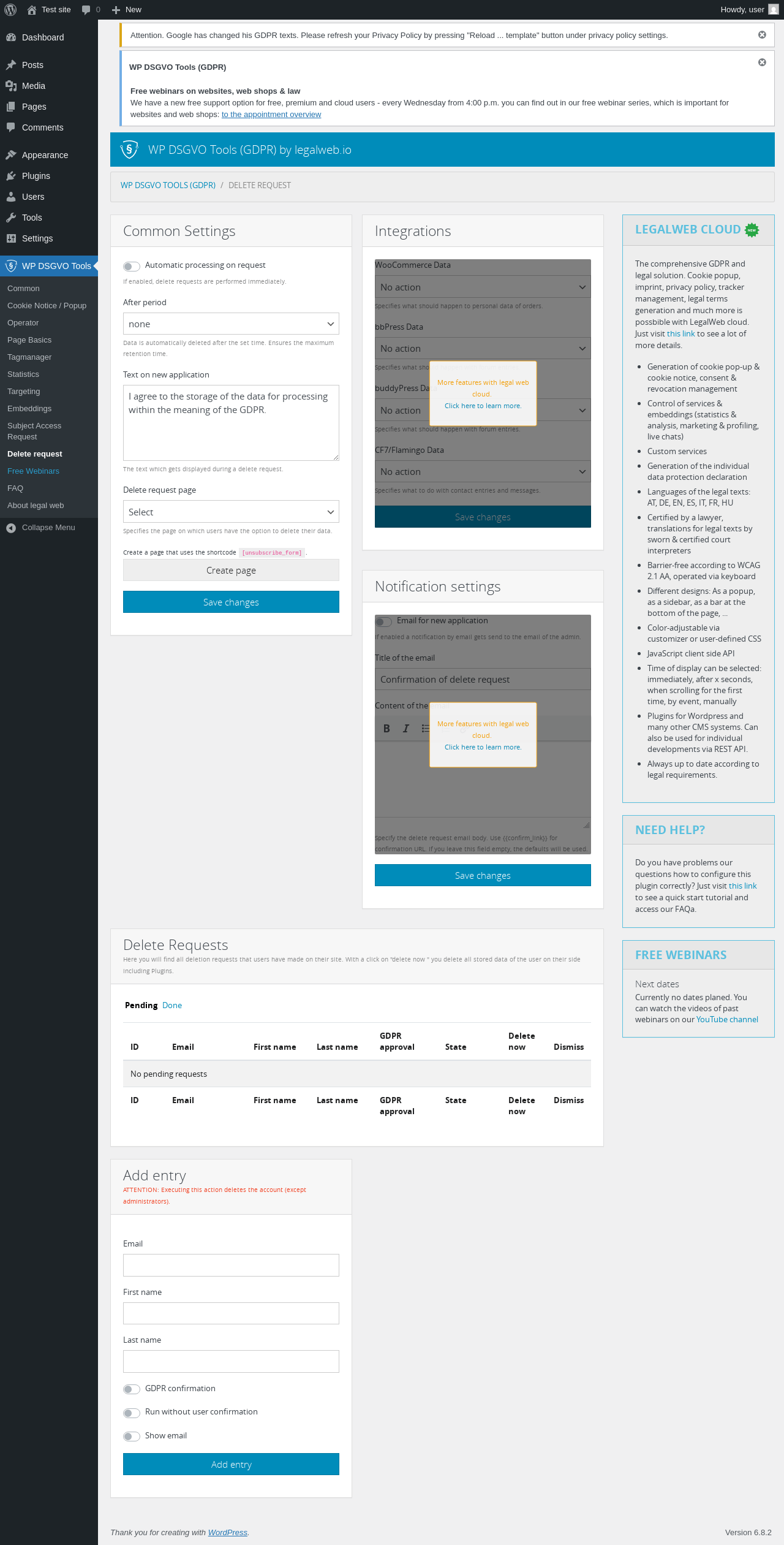
Task: Click the WP DSGVO Tools shield icon in sidebar
Action: [x=11, y=266]
